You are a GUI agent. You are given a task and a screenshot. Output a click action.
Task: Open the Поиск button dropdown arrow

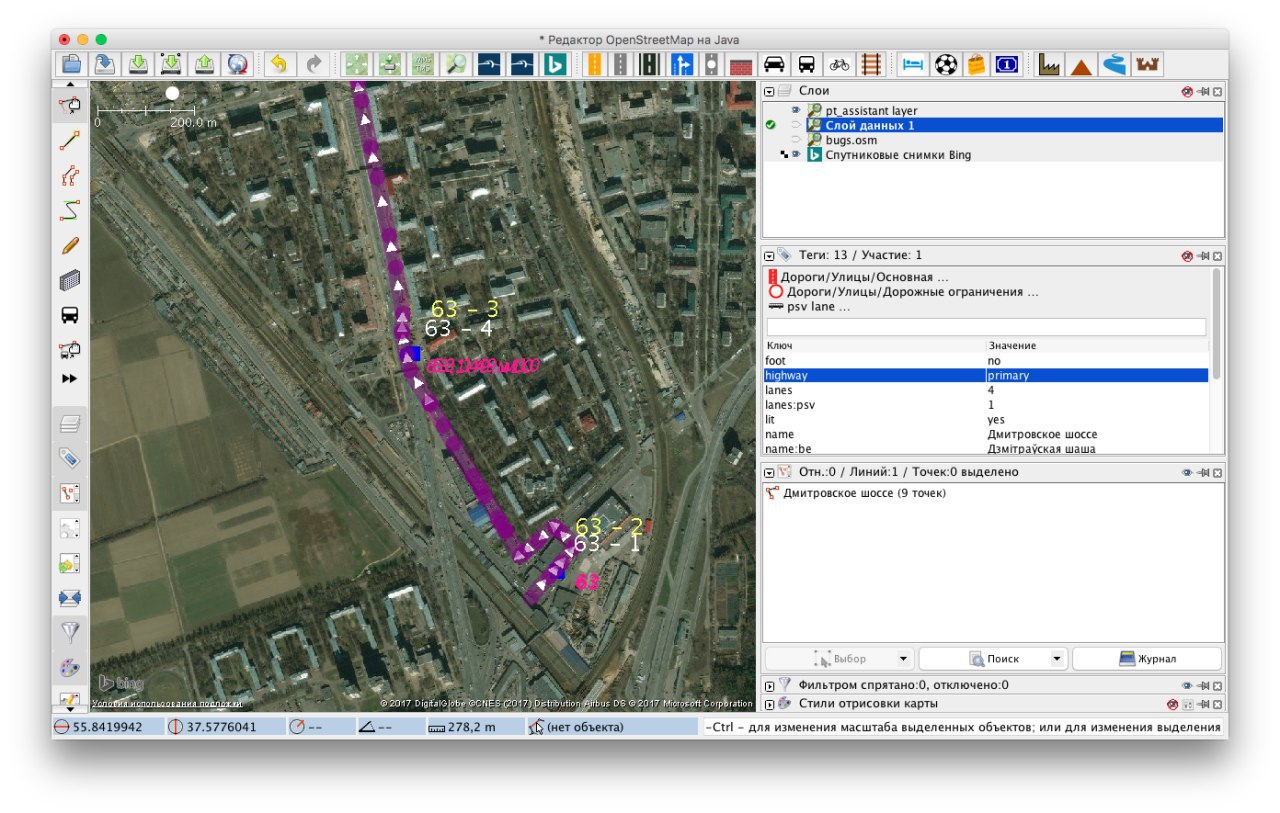click(1057, 659)
